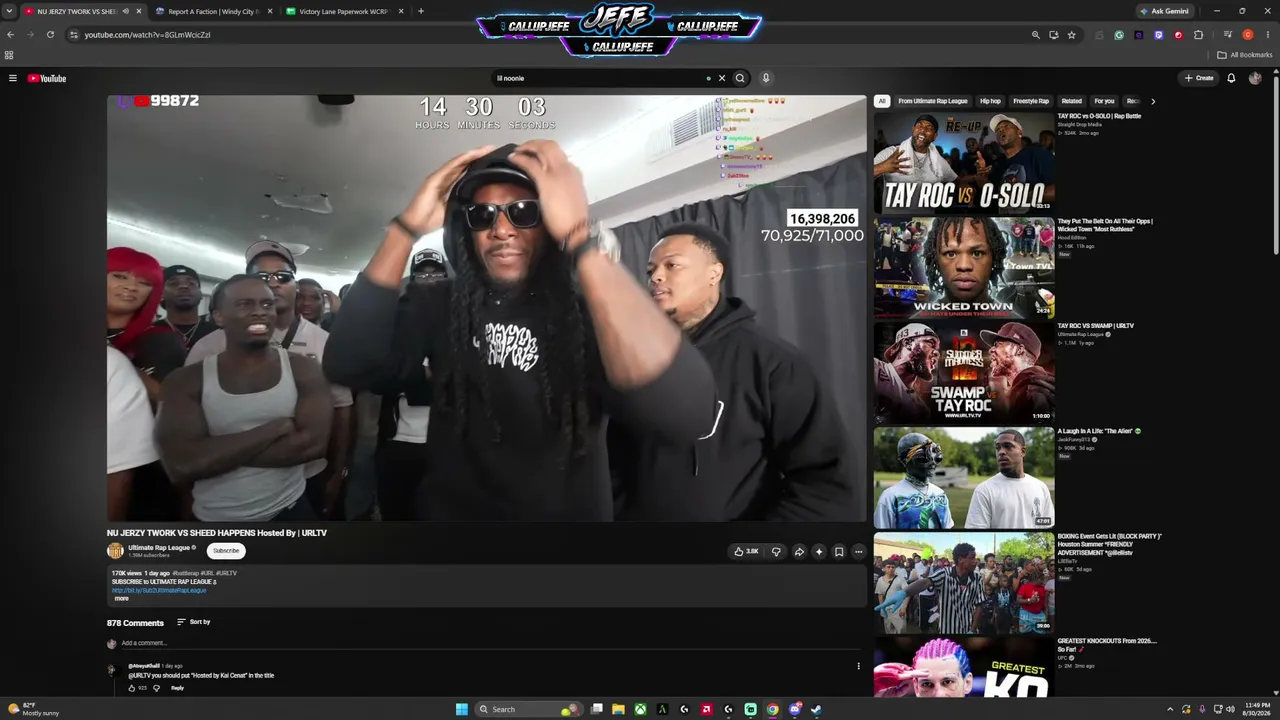The image size is (1280, 720).
Task: Open the Grammarly extension icon
Action: point(1119,35)
